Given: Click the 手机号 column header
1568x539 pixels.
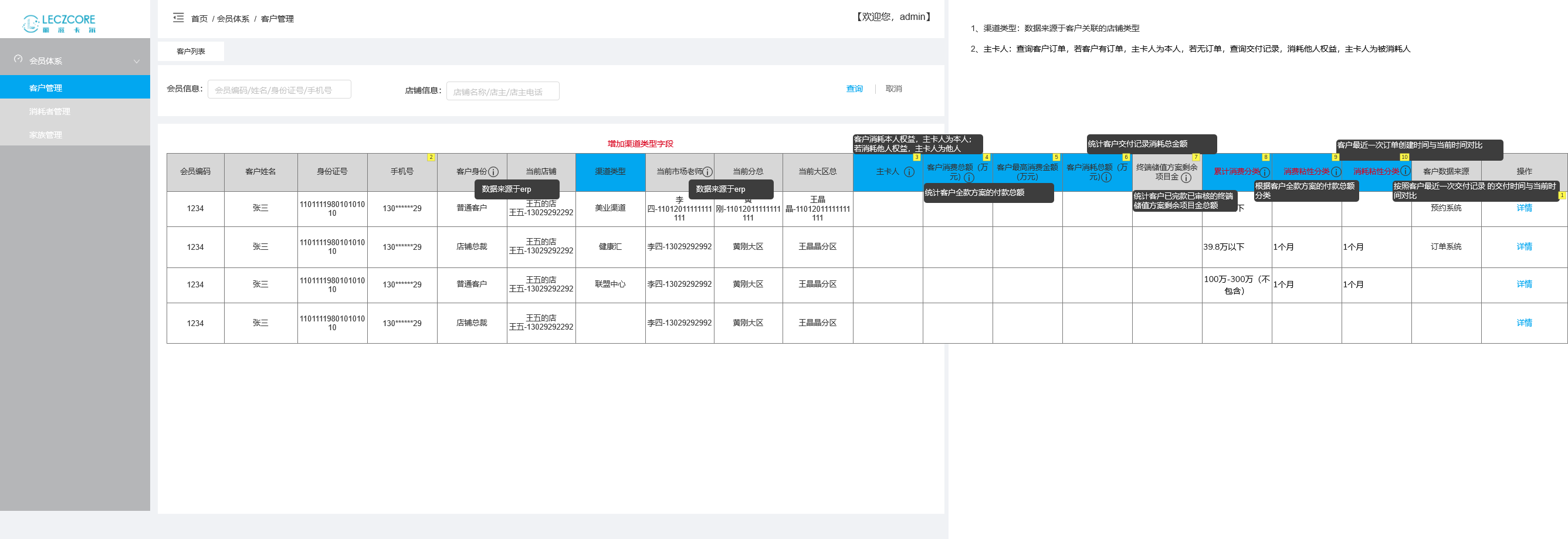Looking at the screenshot, I should click(402, 172).
